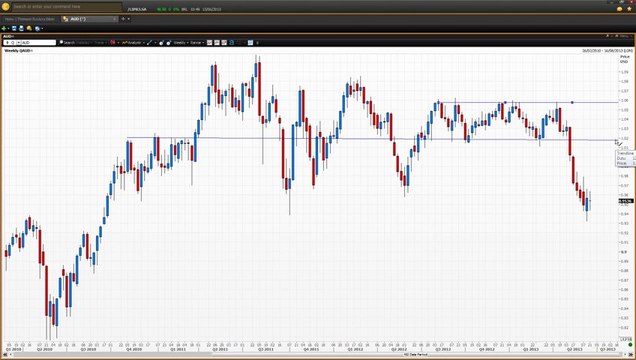Click the green plus add icon in toolbar
Image resolution: width=636 pixels, height=360 pixels.
pyautogui.click(x=4, y=28)
